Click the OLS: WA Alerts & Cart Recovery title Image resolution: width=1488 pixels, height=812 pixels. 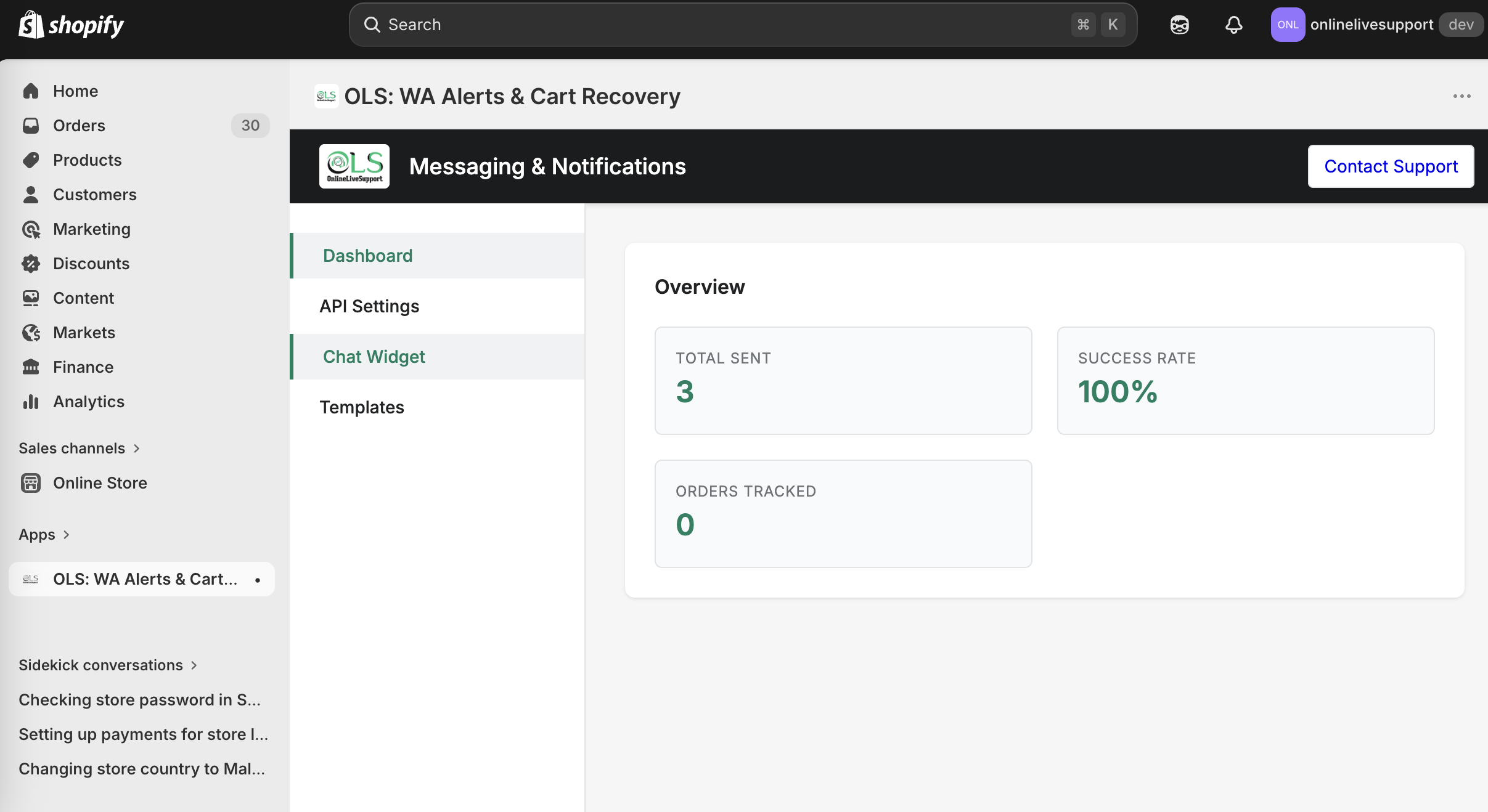pyautogui.click(x=512, y=97)
